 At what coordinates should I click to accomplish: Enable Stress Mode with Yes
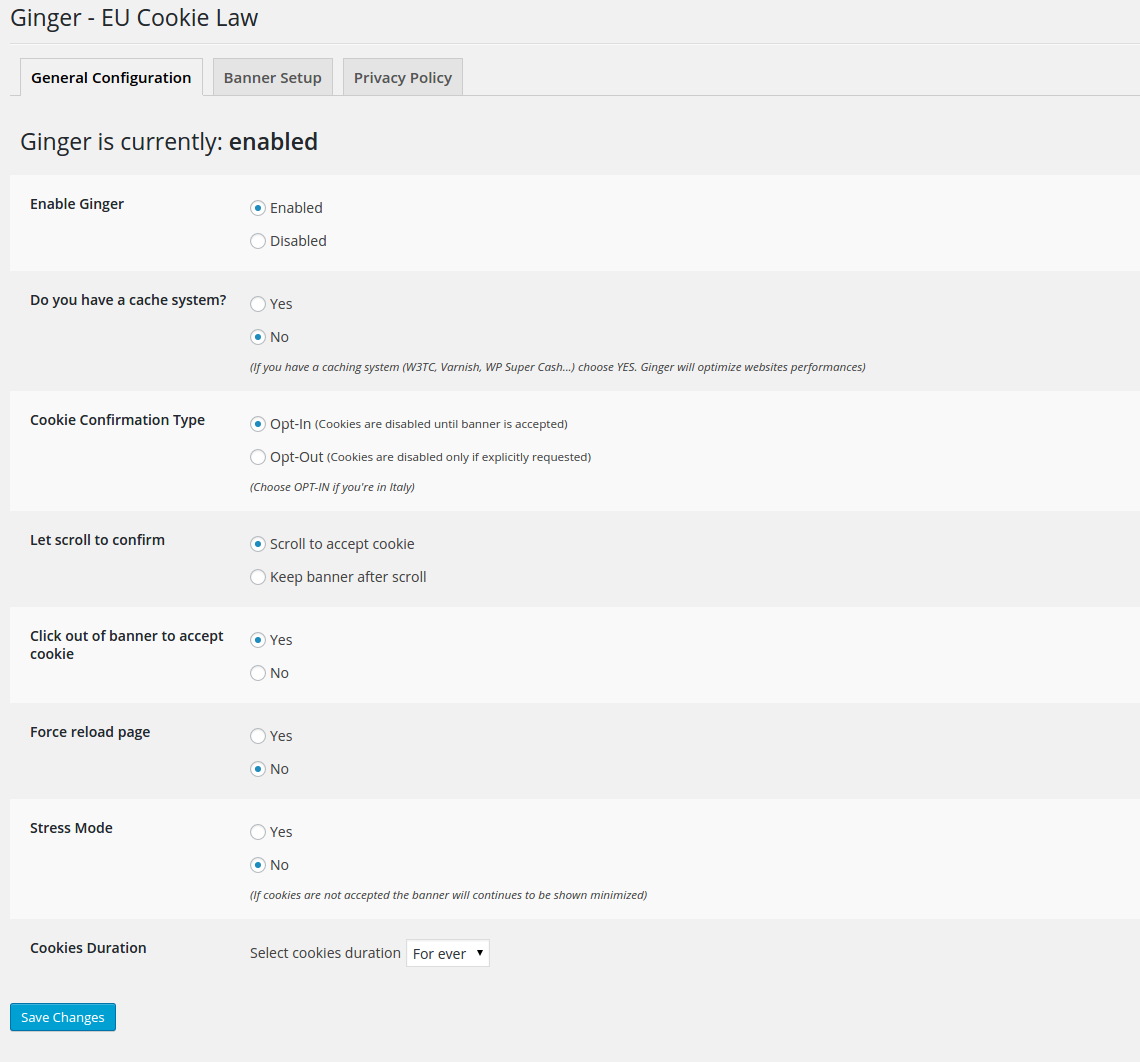[x=257, y=832]
